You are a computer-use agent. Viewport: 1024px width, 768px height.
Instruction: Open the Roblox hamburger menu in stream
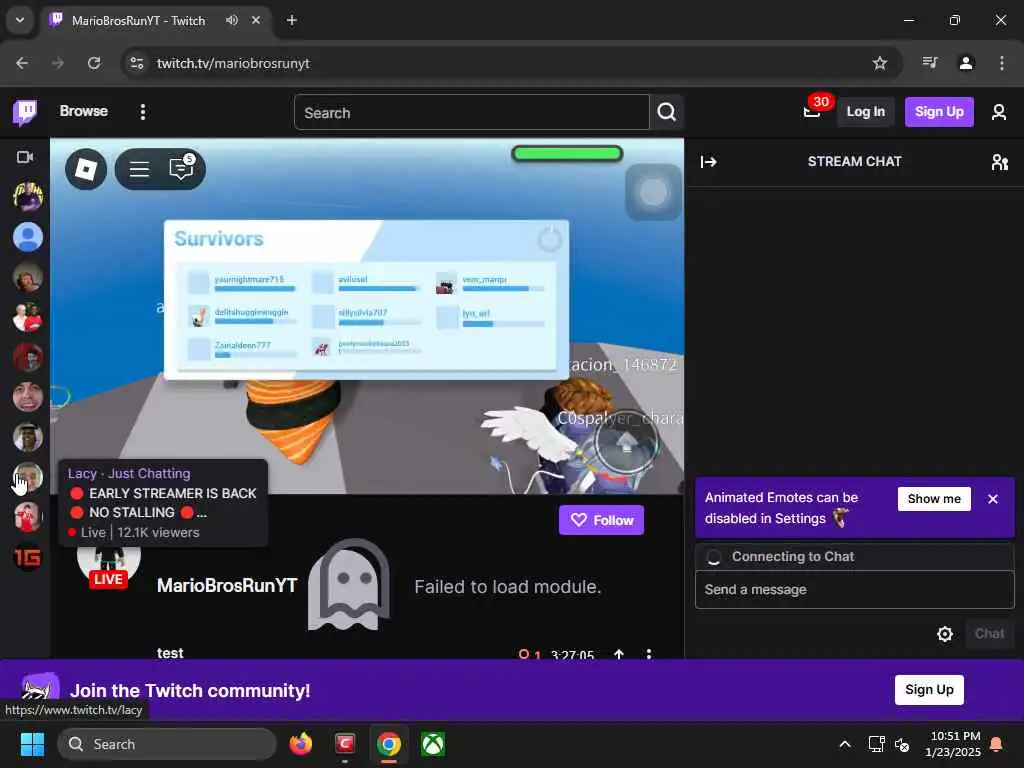[x=139, y=169]
